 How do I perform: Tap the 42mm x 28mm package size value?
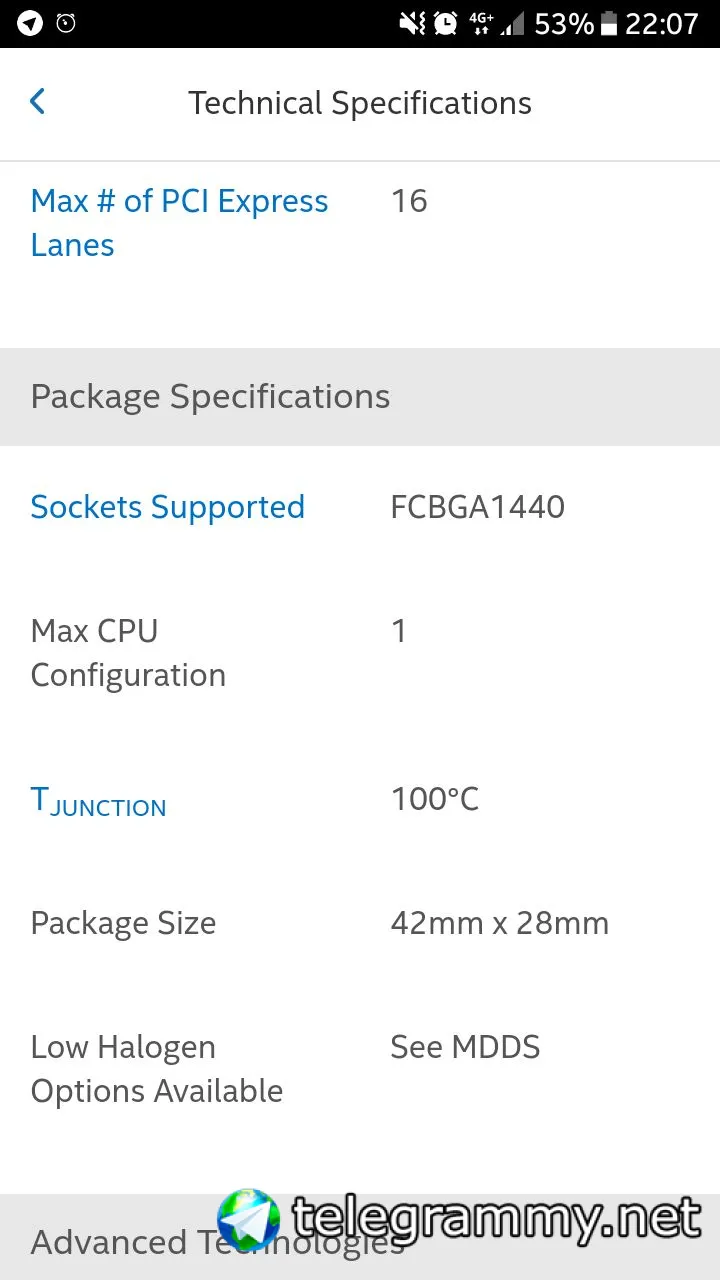[x=499, y=923]
